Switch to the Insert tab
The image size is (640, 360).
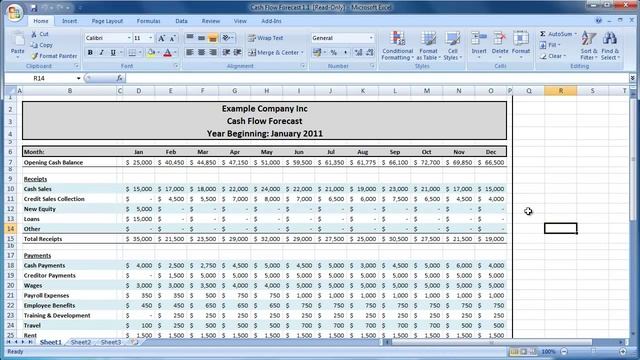pos(69,21)
